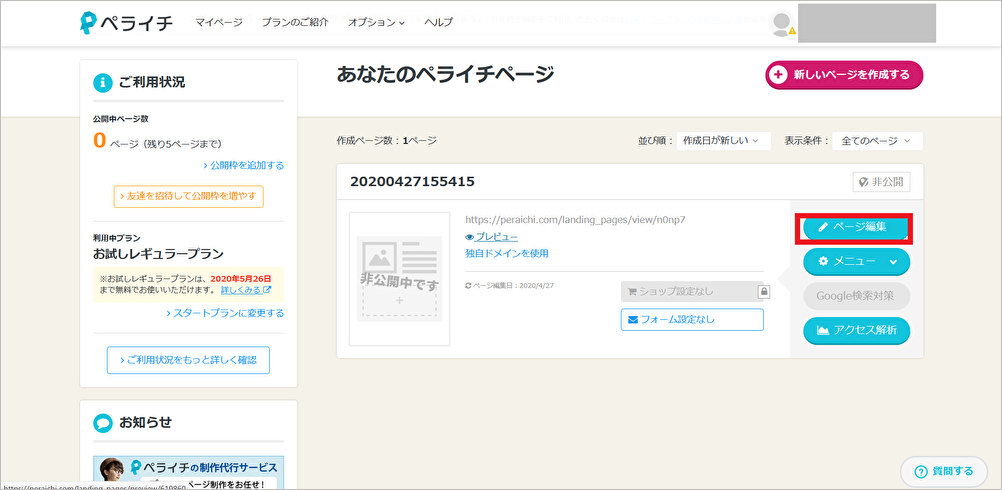Open ヘルプ in the top navigation
The image size is (1002, 490).
coord(438,22)
